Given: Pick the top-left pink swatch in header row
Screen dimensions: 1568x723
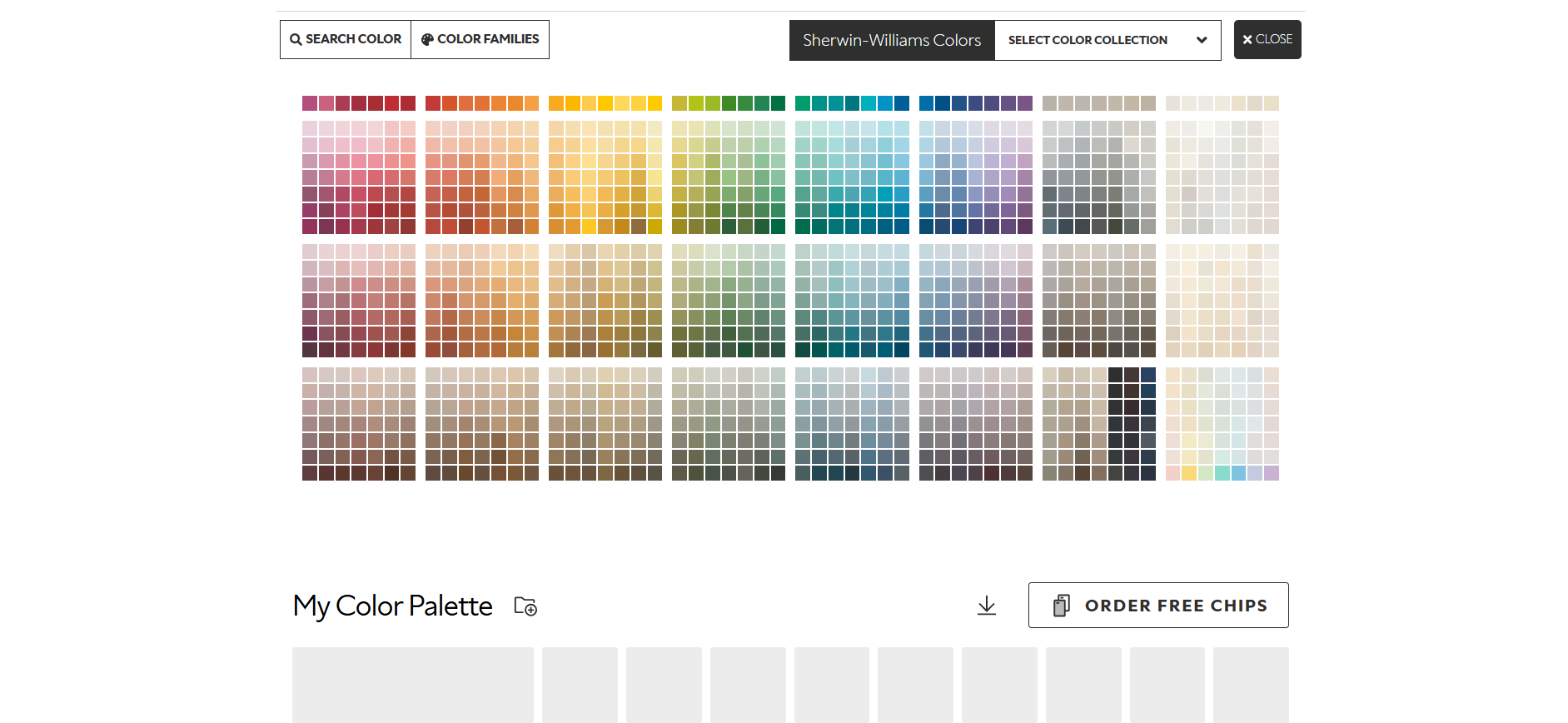Looking at the screenshot, I should (x=310, y=103).
